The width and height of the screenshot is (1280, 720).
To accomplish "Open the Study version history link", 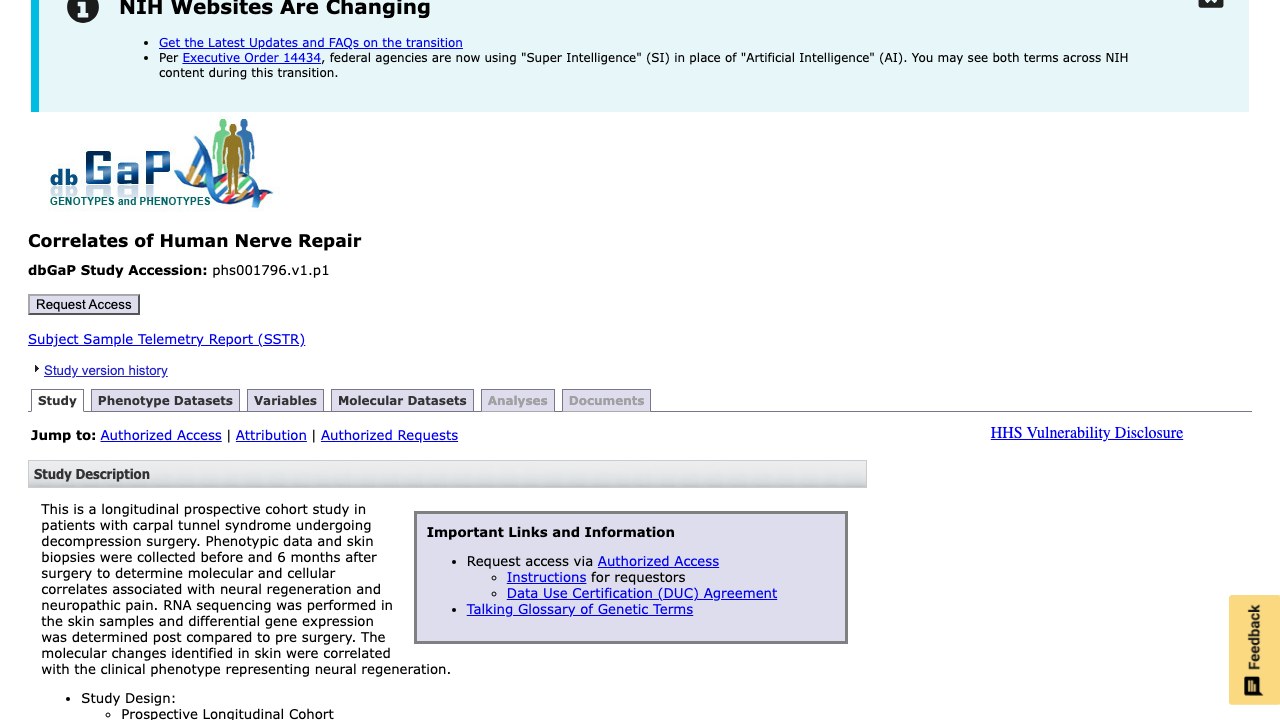I will (x=106, y=371).
